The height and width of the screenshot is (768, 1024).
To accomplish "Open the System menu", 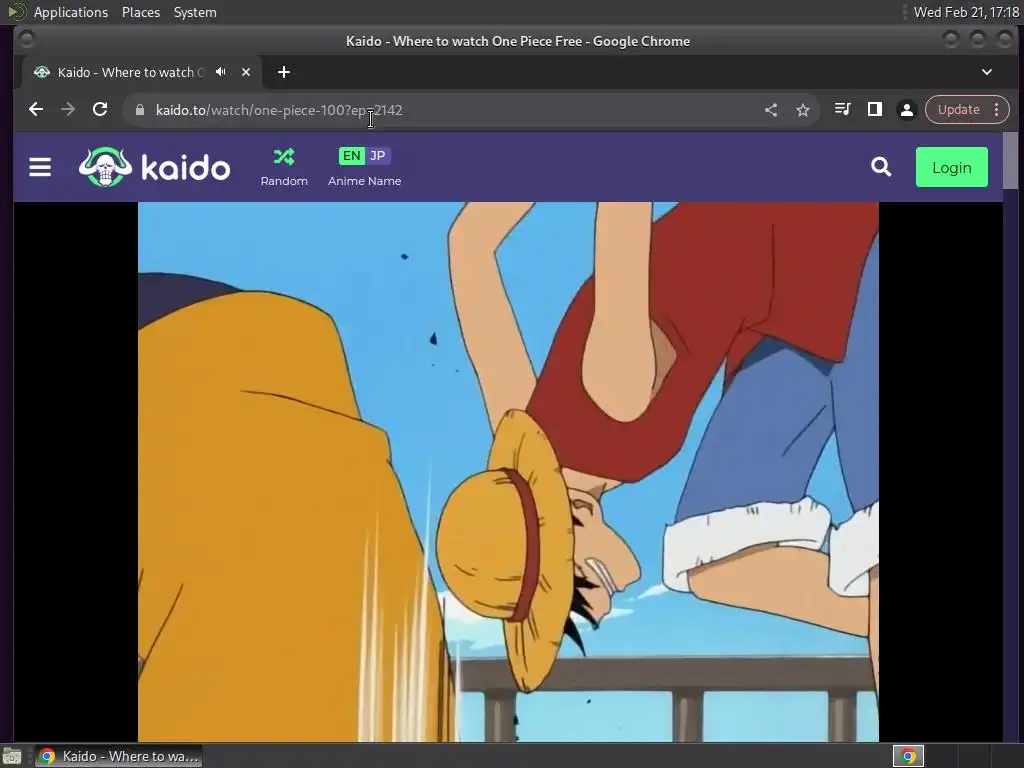I will tap(195, 12).
